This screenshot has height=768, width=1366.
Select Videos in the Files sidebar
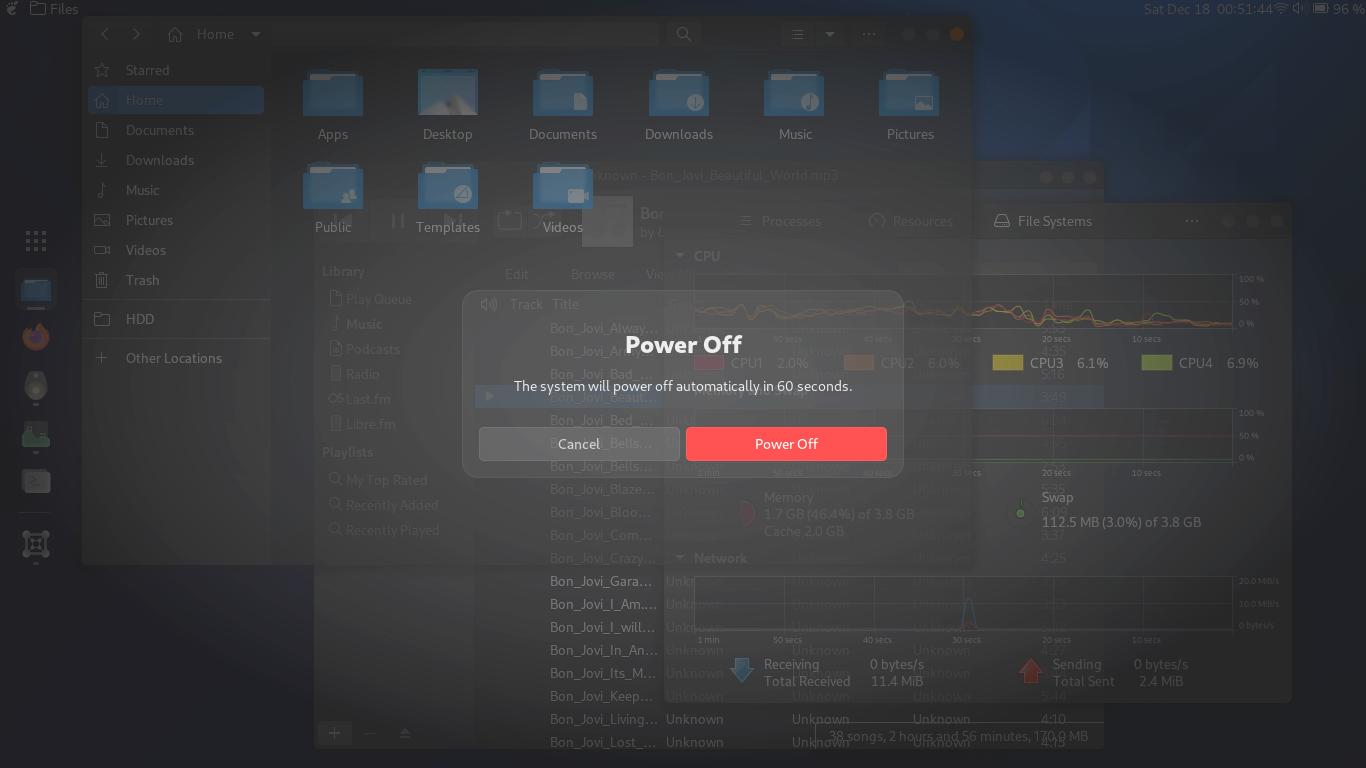point(176,250)
